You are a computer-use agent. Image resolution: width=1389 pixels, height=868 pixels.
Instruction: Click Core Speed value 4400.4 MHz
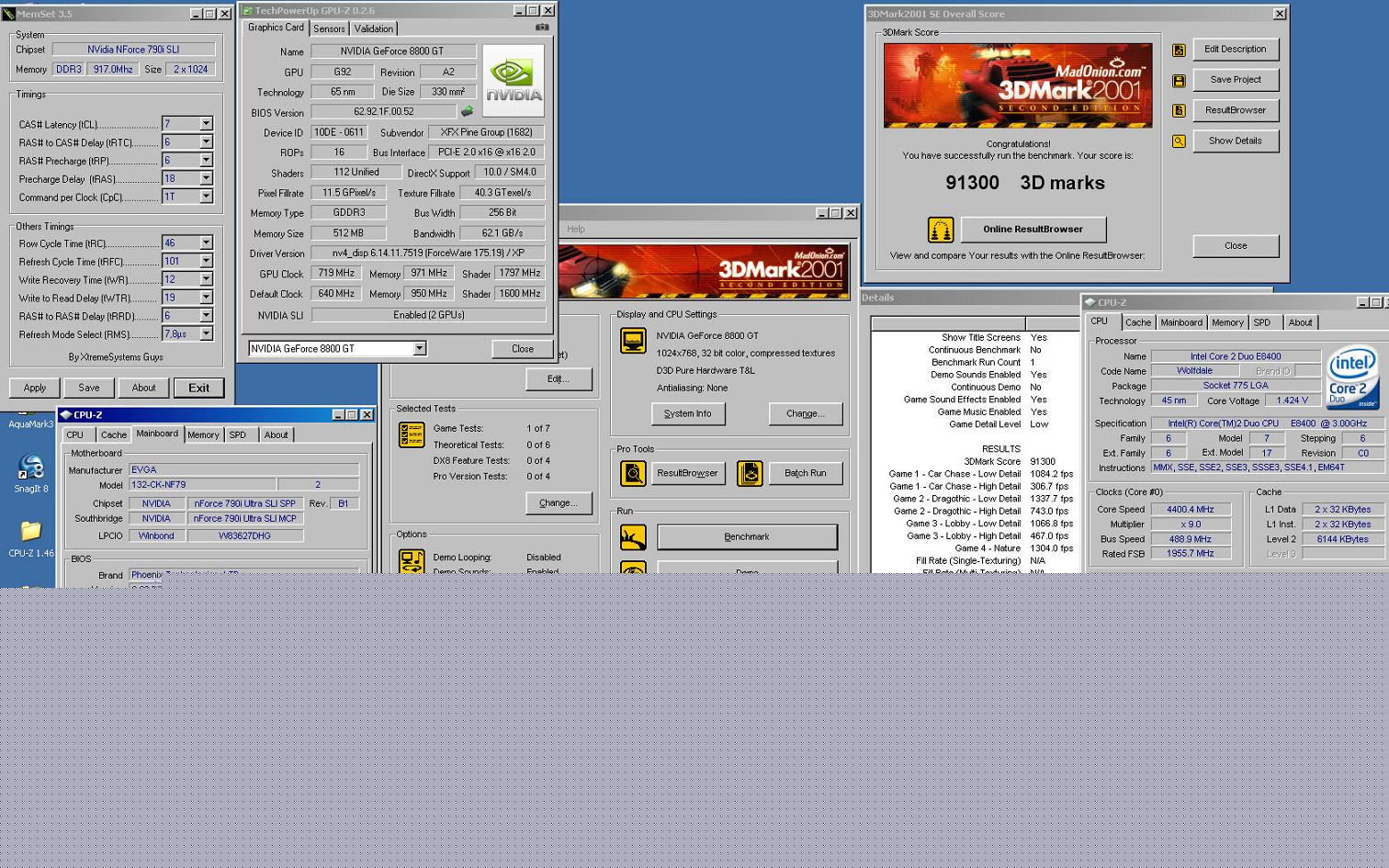tap(1191, 509)
